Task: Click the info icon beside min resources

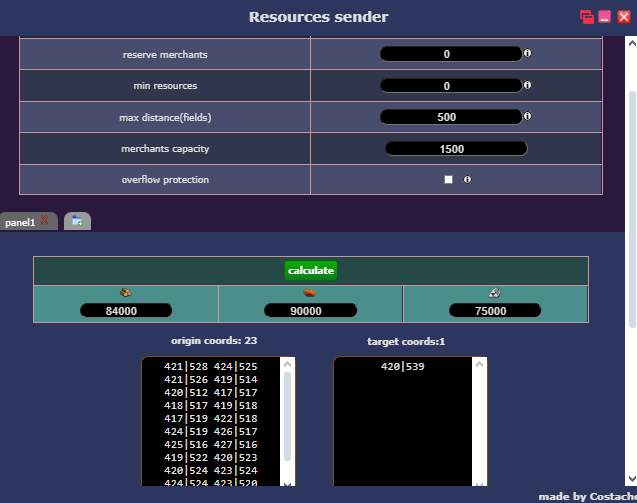Action: (527, 85)
